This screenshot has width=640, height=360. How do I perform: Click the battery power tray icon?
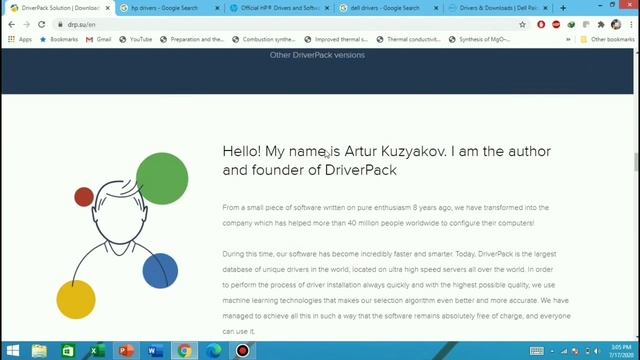tap(587, 351)
